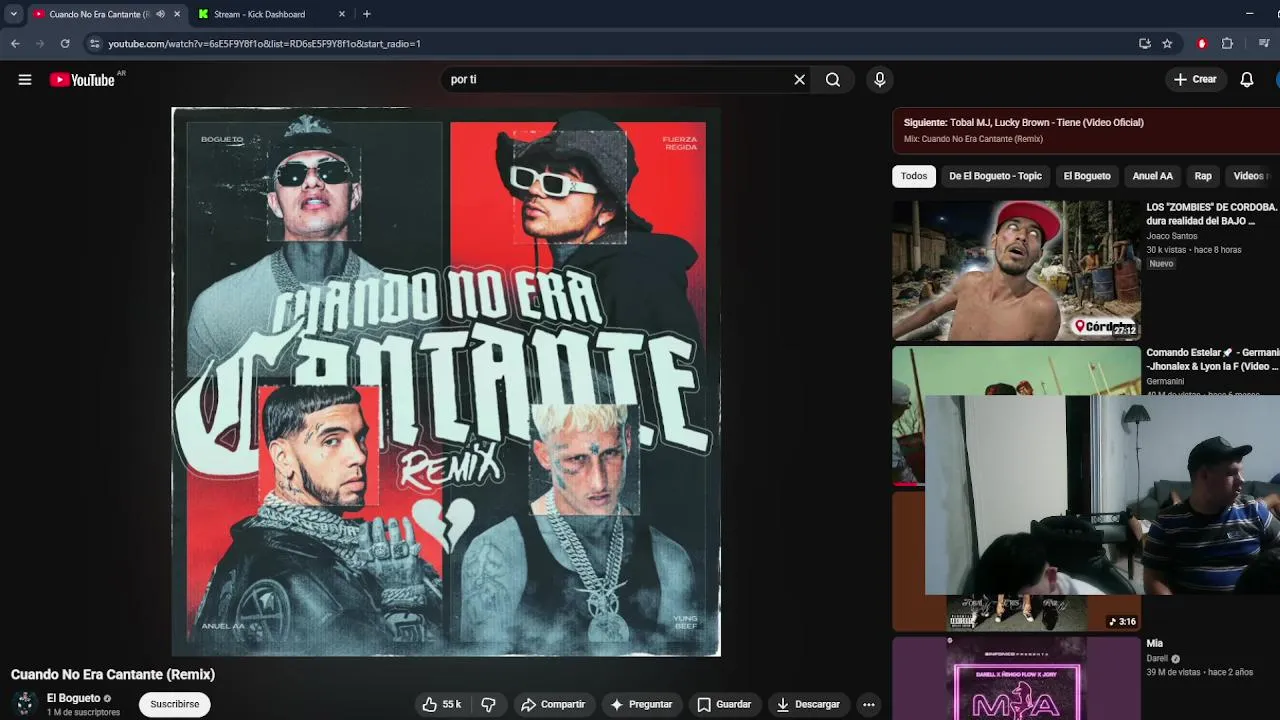Like the video with thumbs up
The image size is (1280, 720).
tap(441, 704)
